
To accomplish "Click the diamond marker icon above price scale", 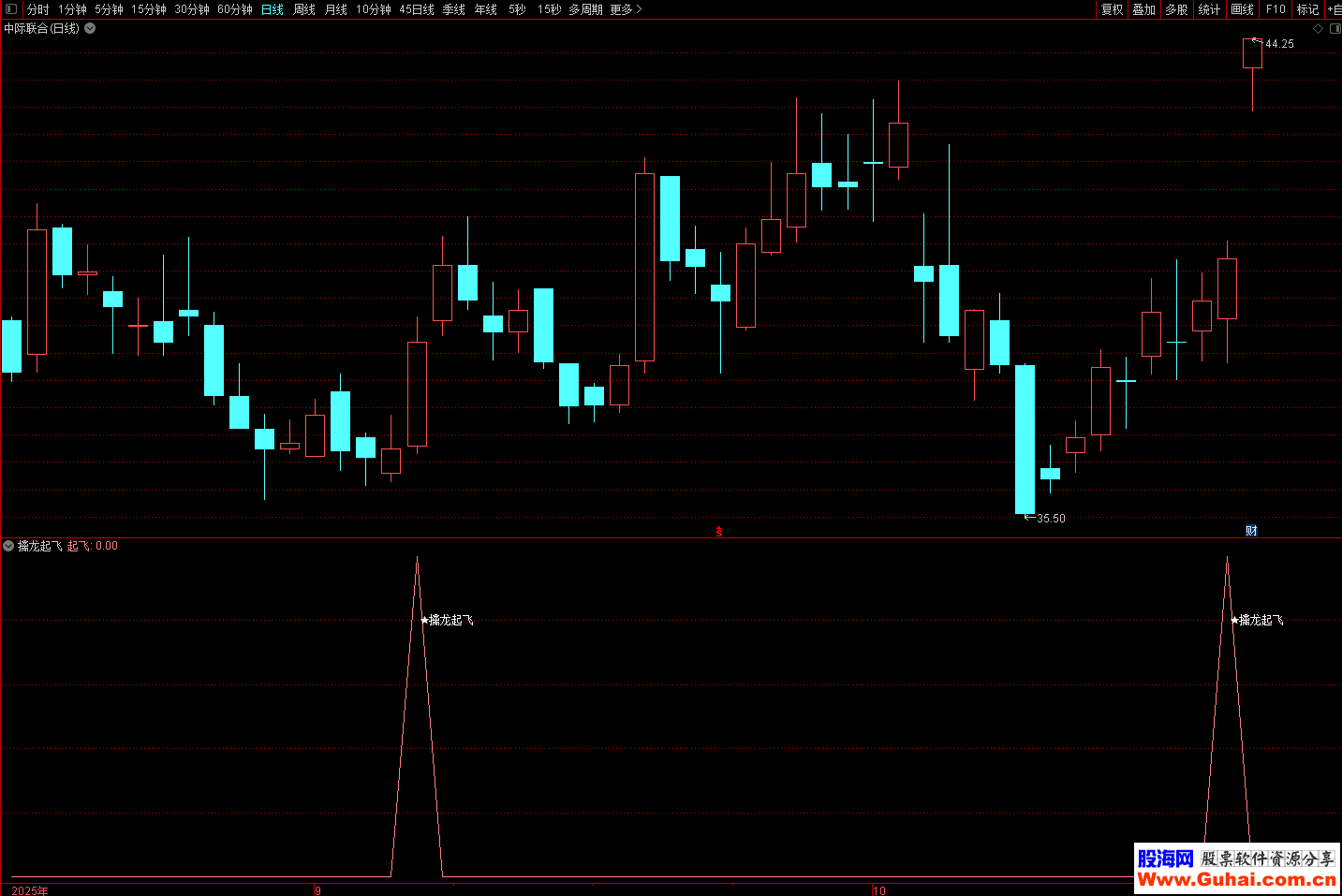I will coord(1319,29).
